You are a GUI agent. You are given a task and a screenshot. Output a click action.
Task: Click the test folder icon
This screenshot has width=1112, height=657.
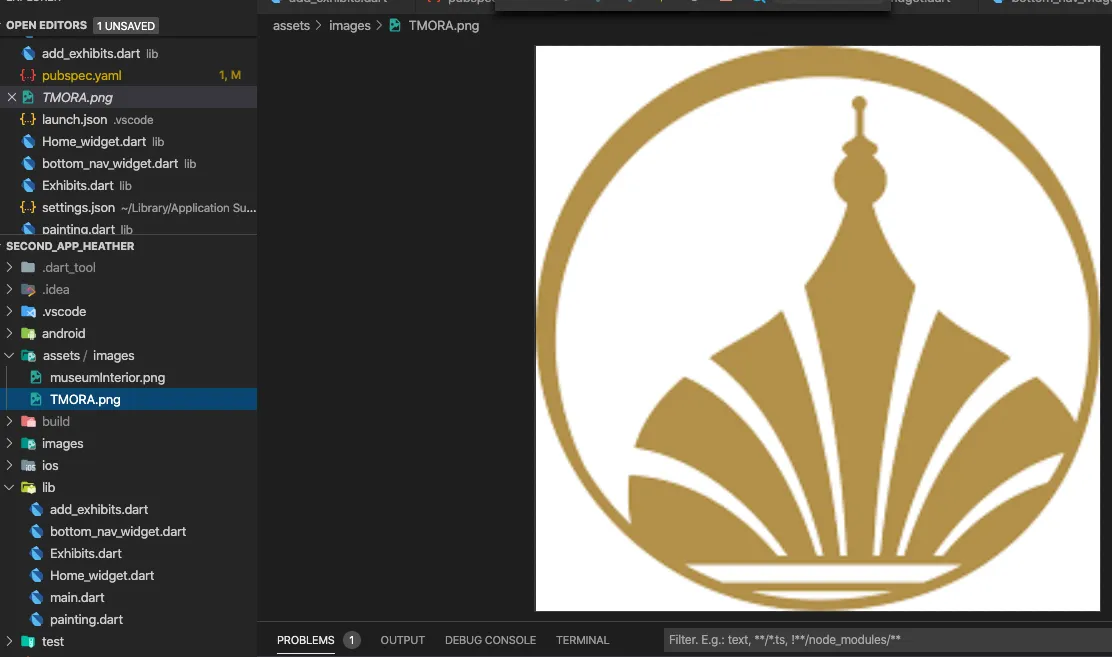point(28,641)
